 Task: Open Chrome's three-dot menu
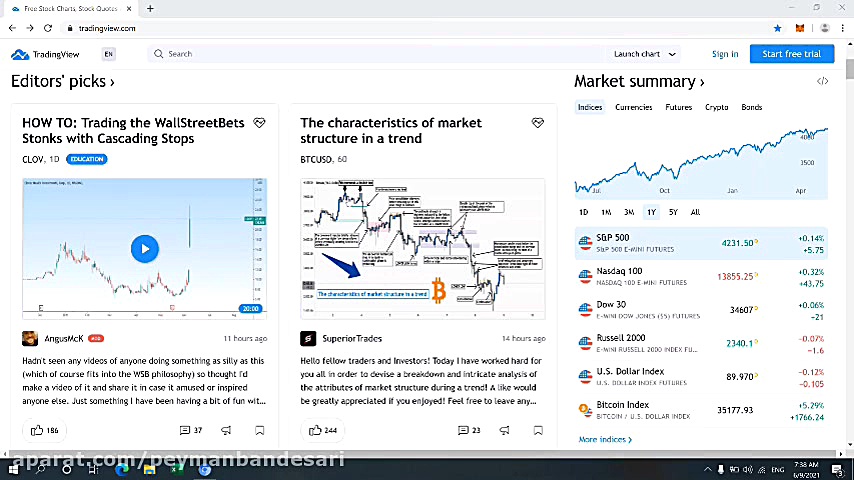point(843,28)
